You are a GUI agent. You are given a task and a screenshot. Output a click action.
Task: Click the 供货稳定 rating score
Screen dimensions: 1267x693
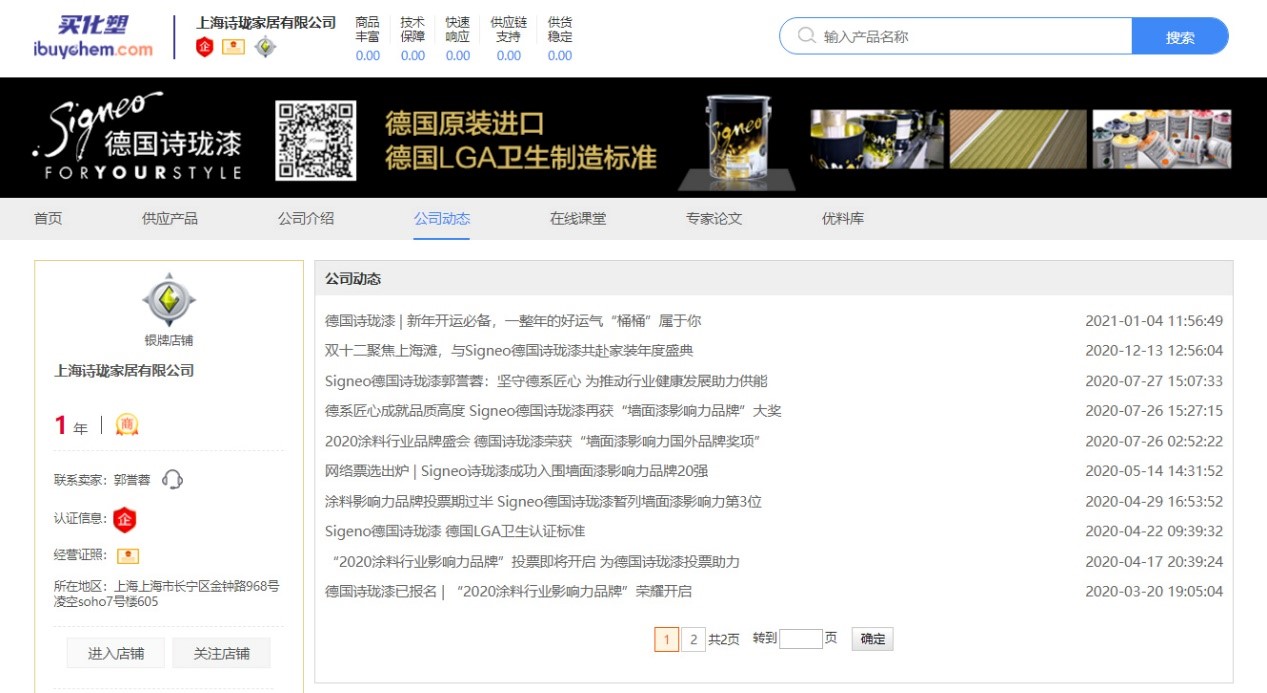(560, 56)
